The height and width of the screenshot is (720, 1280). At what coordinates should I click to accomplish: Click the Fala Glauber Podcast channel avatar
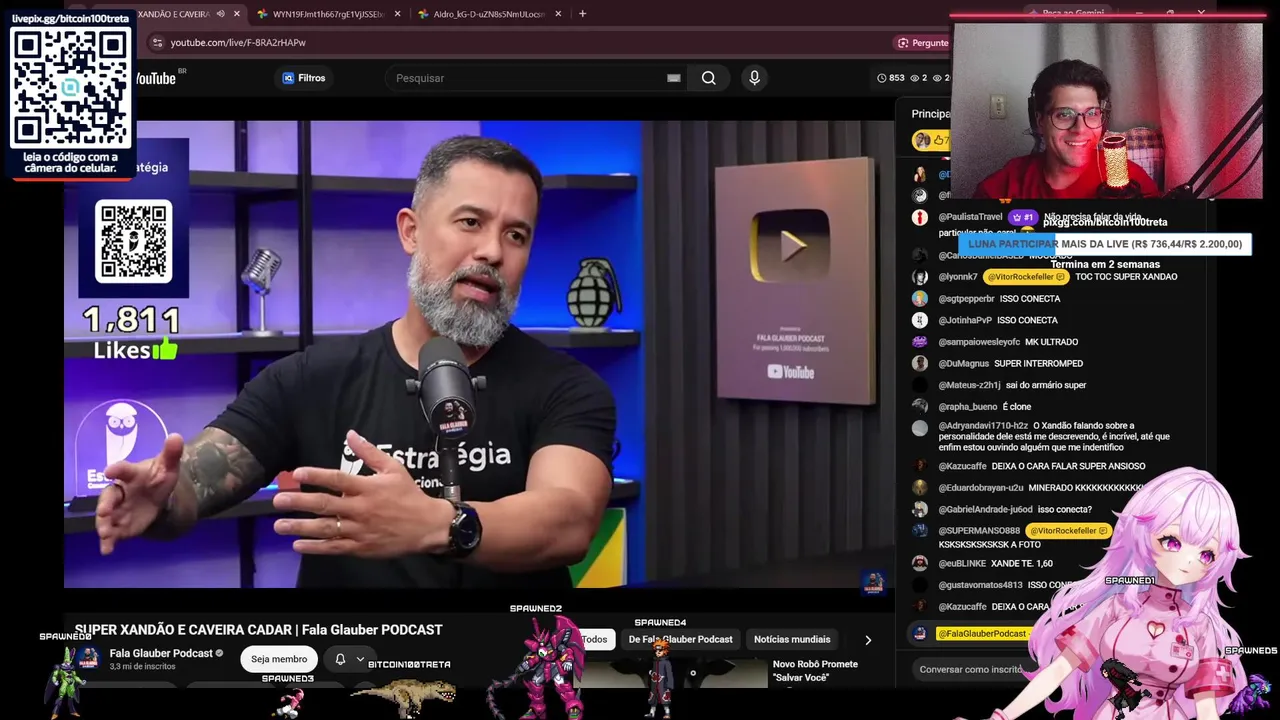[x=88, y=658]
